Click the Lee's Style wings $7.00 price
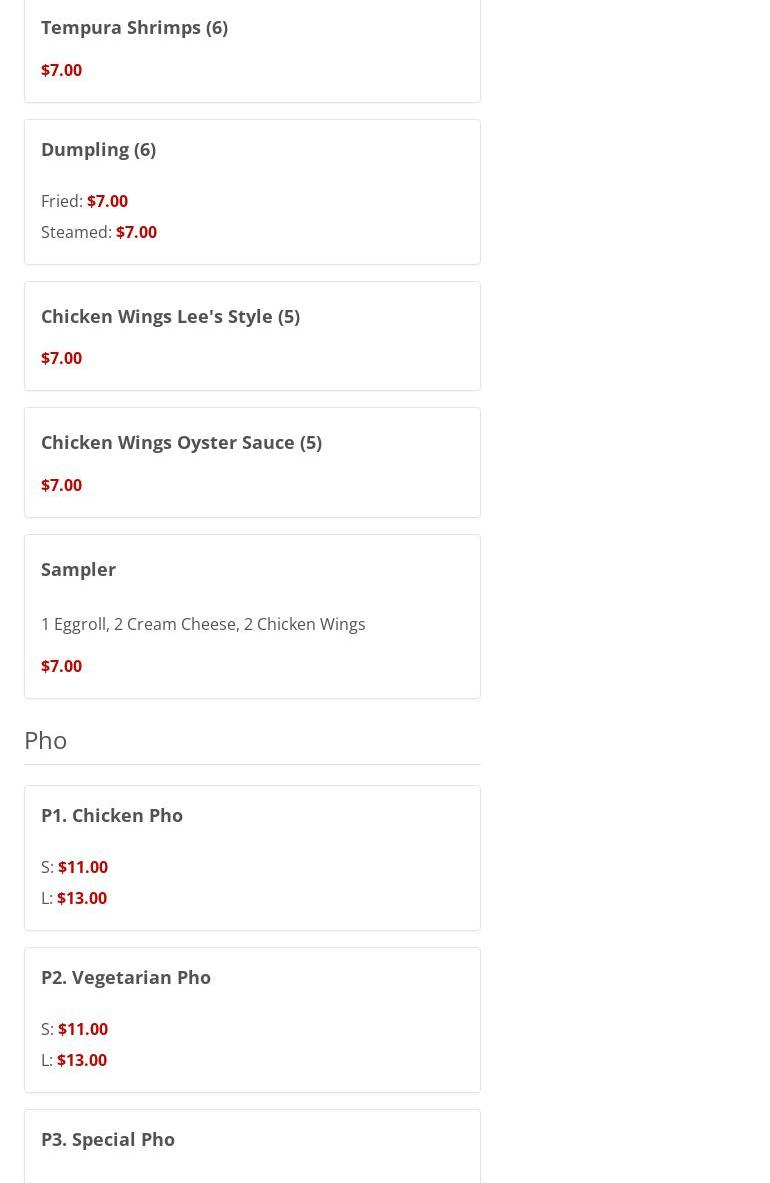770x1183 pixels. click(x=61, y=358)
